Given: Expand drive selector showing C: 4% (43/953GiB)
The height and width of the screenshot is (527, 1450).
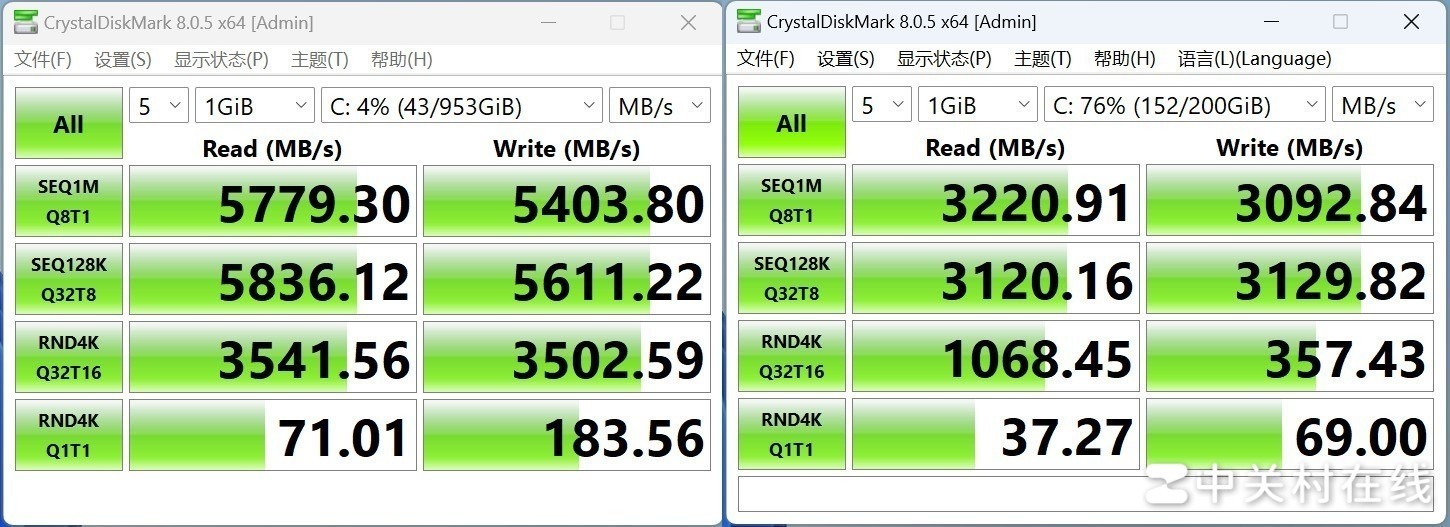Looking at the screenshot, I should (462, 106).
